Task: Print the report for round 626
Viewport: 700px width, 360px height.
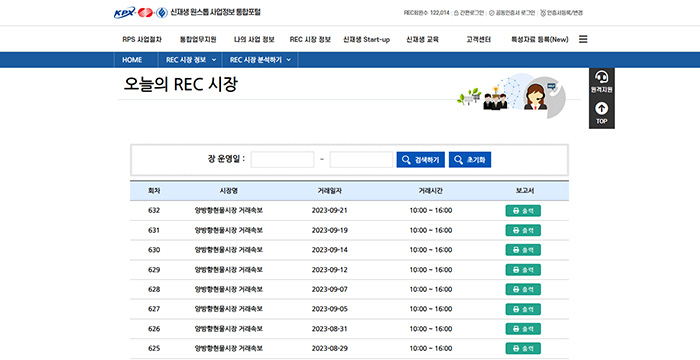Action: 523,329
